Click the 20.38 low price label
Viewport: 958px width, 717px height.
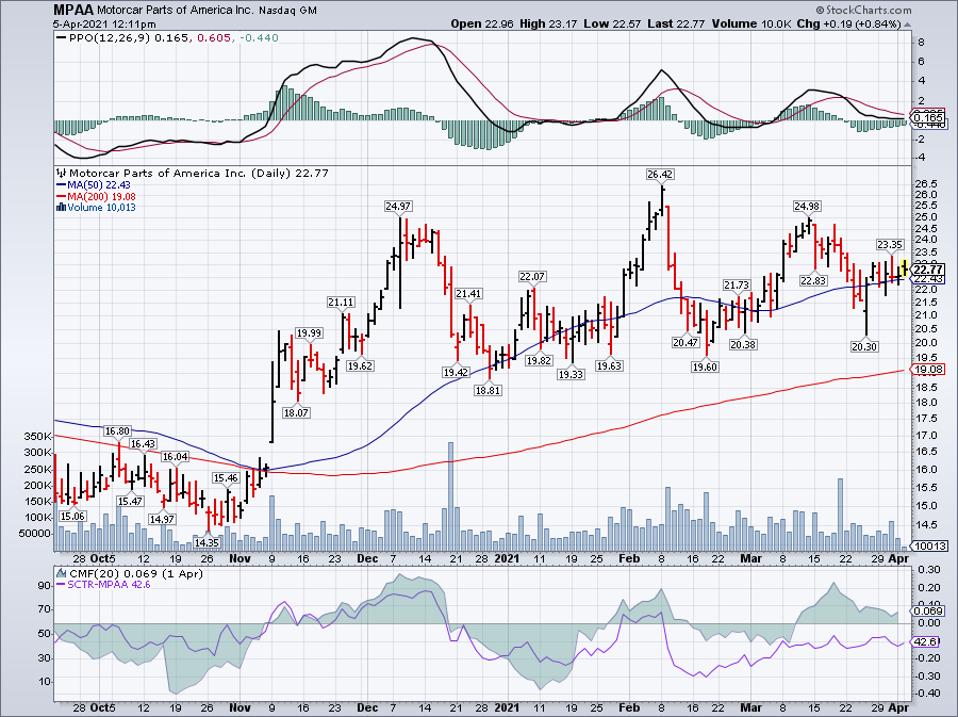(743, 344)
